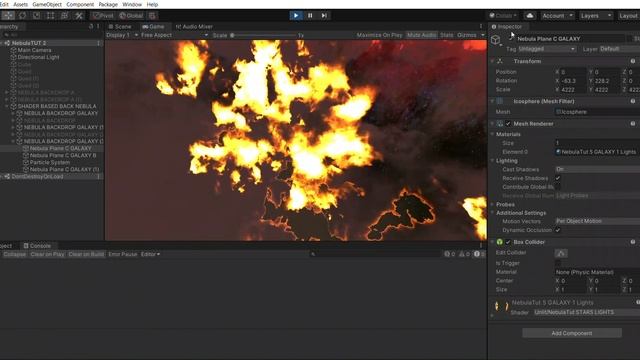Toggle Console warning message count filter
Image resolution: width=640 pixels, height=360 pixels.
[x=464, y=254]
